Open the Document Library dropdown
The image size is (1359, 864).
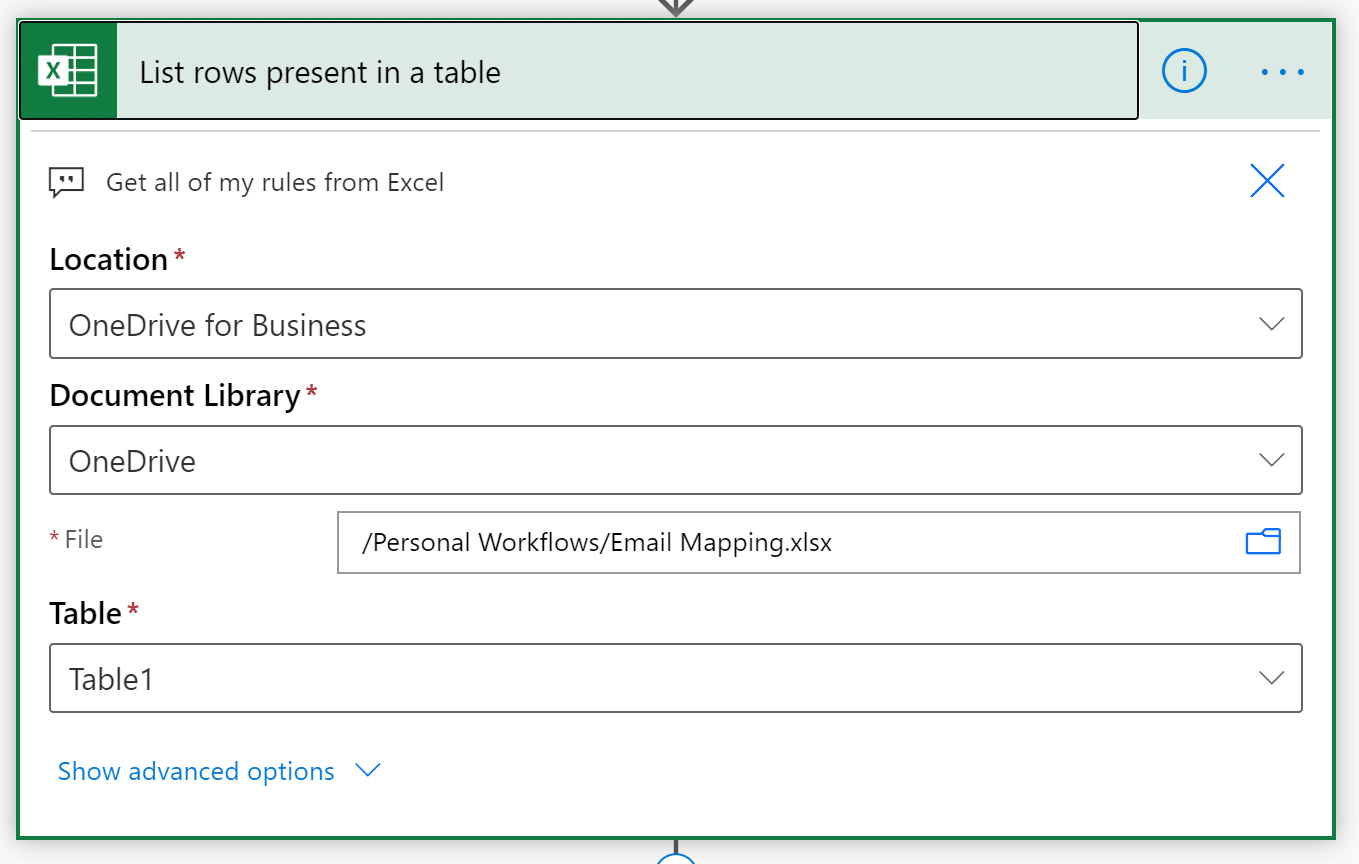click(x=676, y=460)
